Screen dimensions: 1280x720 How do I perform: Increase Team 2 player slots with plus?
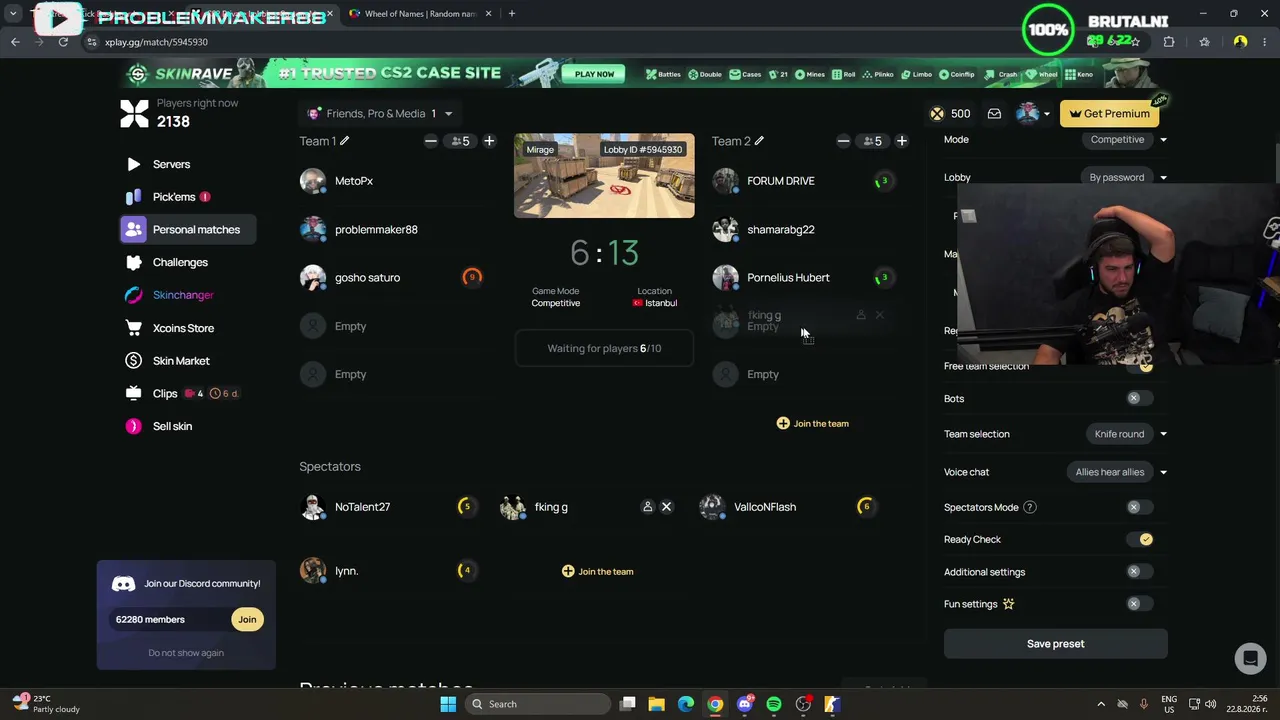click(901, 141)
